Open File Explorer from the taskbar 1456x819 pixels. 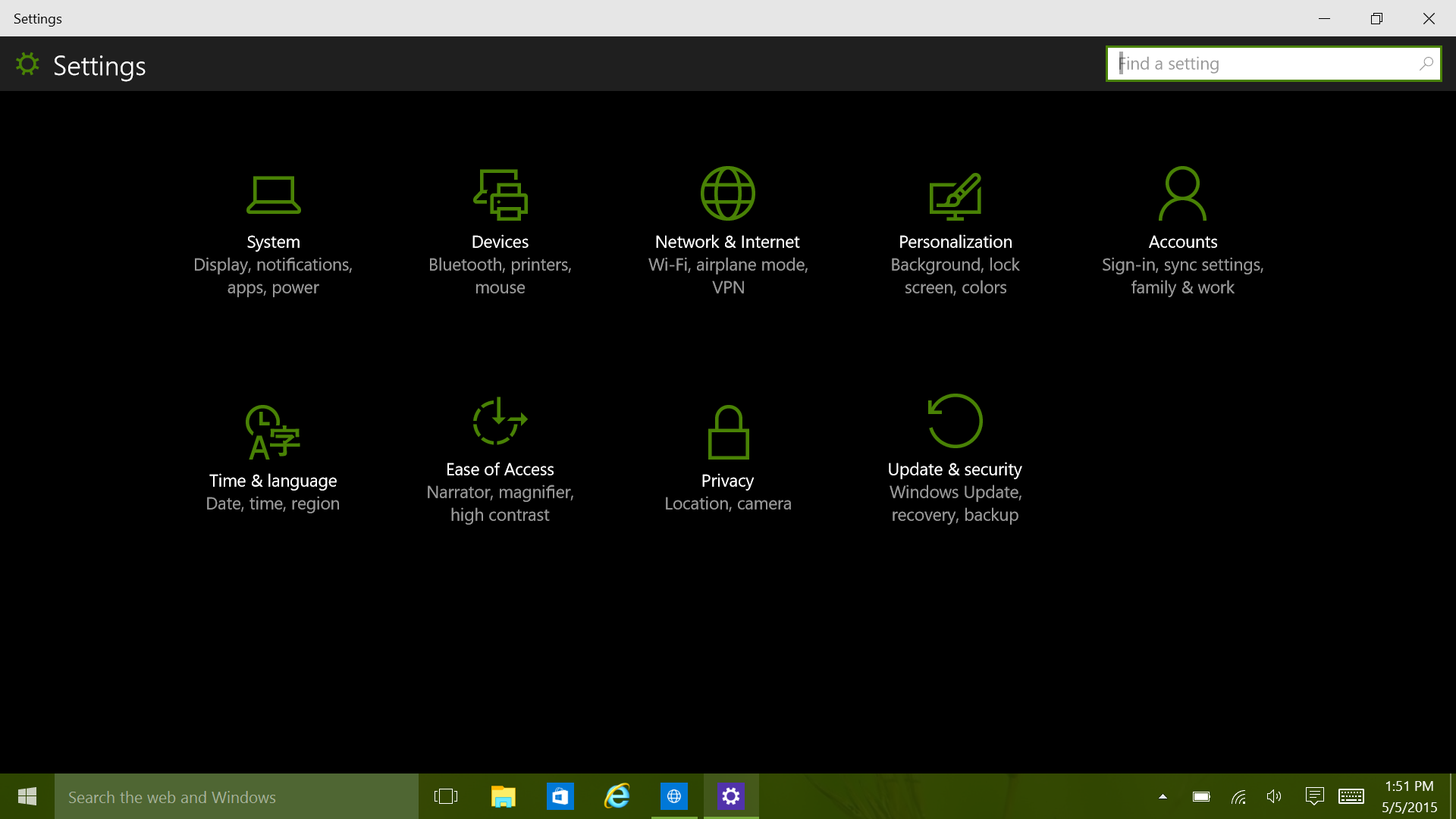click(503, 797)
